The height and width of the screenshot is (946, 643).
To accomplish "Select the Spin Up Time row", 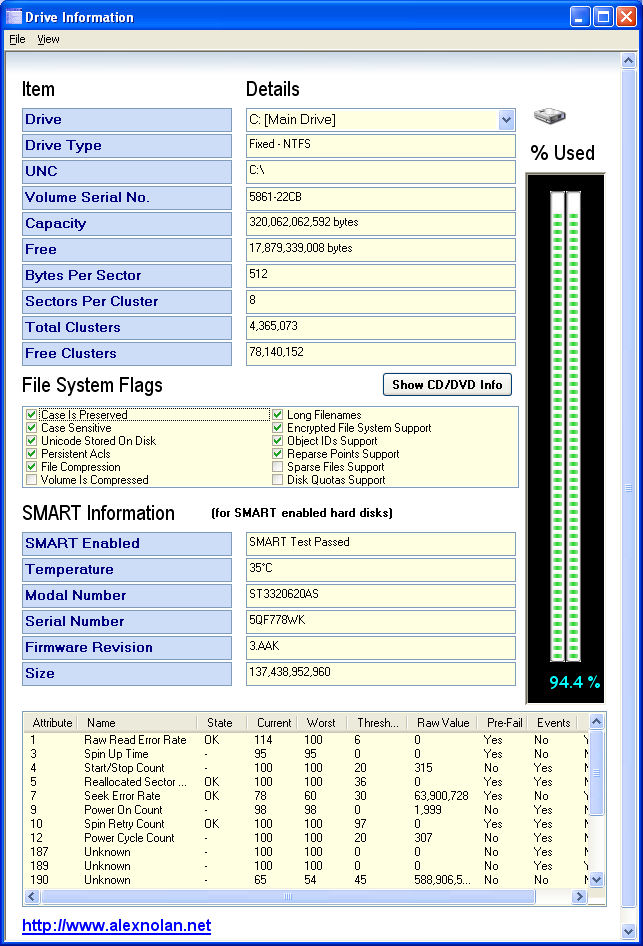I will point(306,754).
